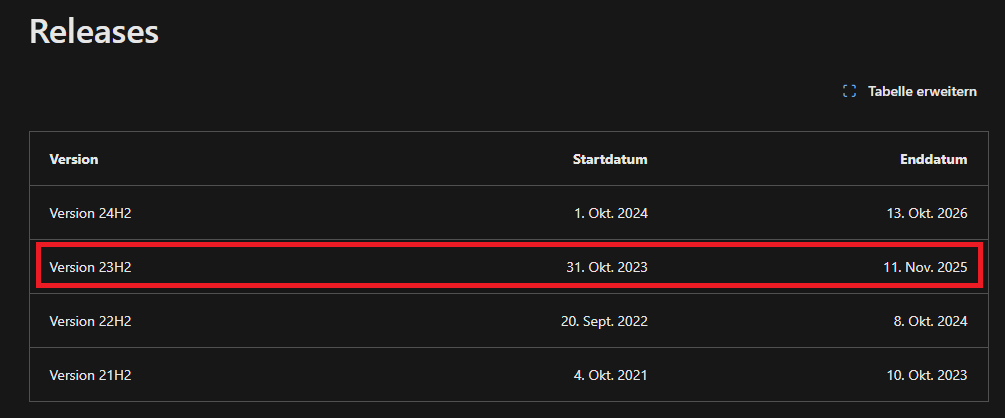The image size is (1005, 418).
Task: Click the end date 8. Okt. 2024
Action: pos(931,321)
